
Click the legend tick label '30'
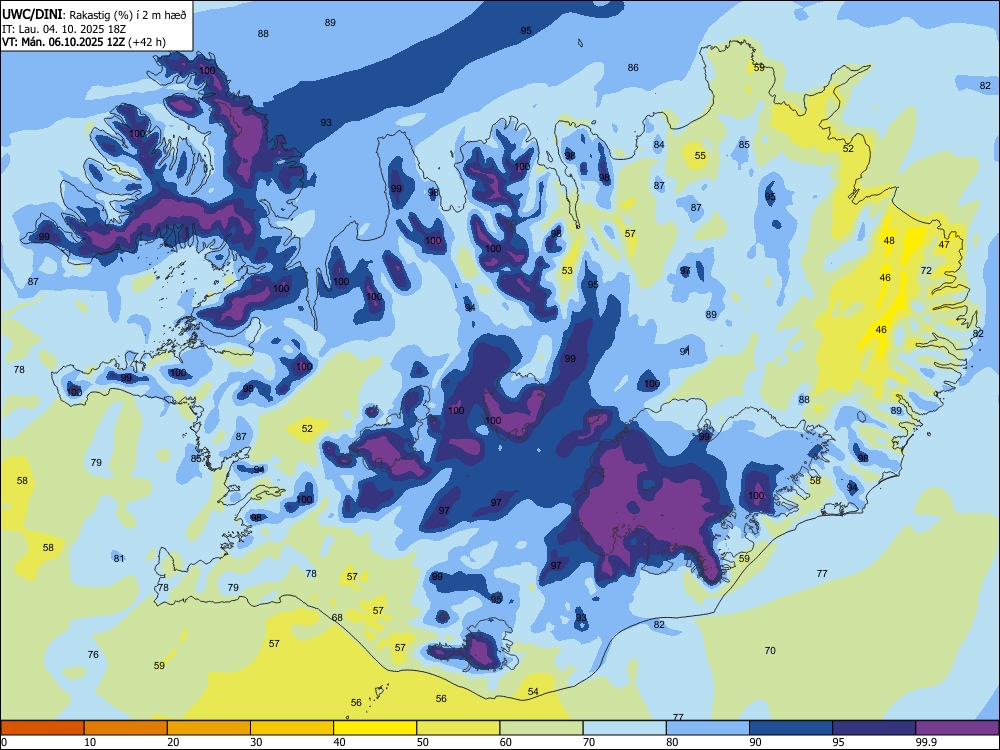[256, 742]
